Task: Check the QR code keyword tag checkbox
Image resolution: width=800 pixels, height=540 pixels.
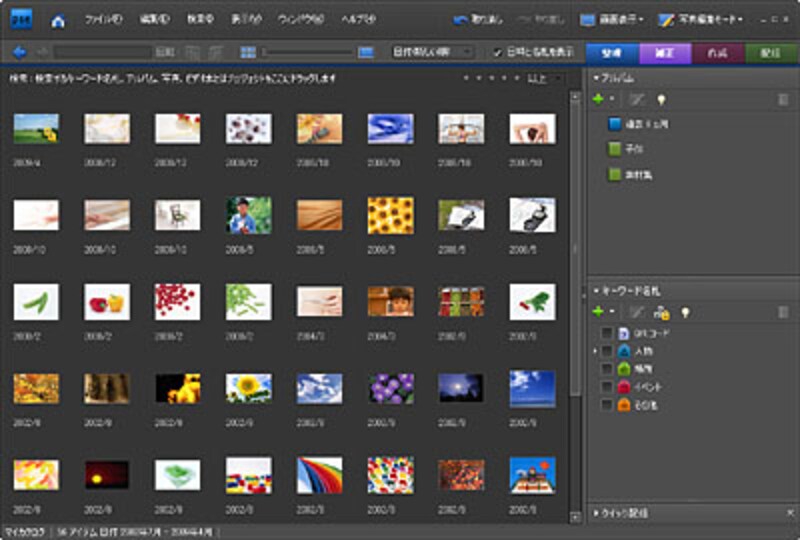Action: point(606,333)
